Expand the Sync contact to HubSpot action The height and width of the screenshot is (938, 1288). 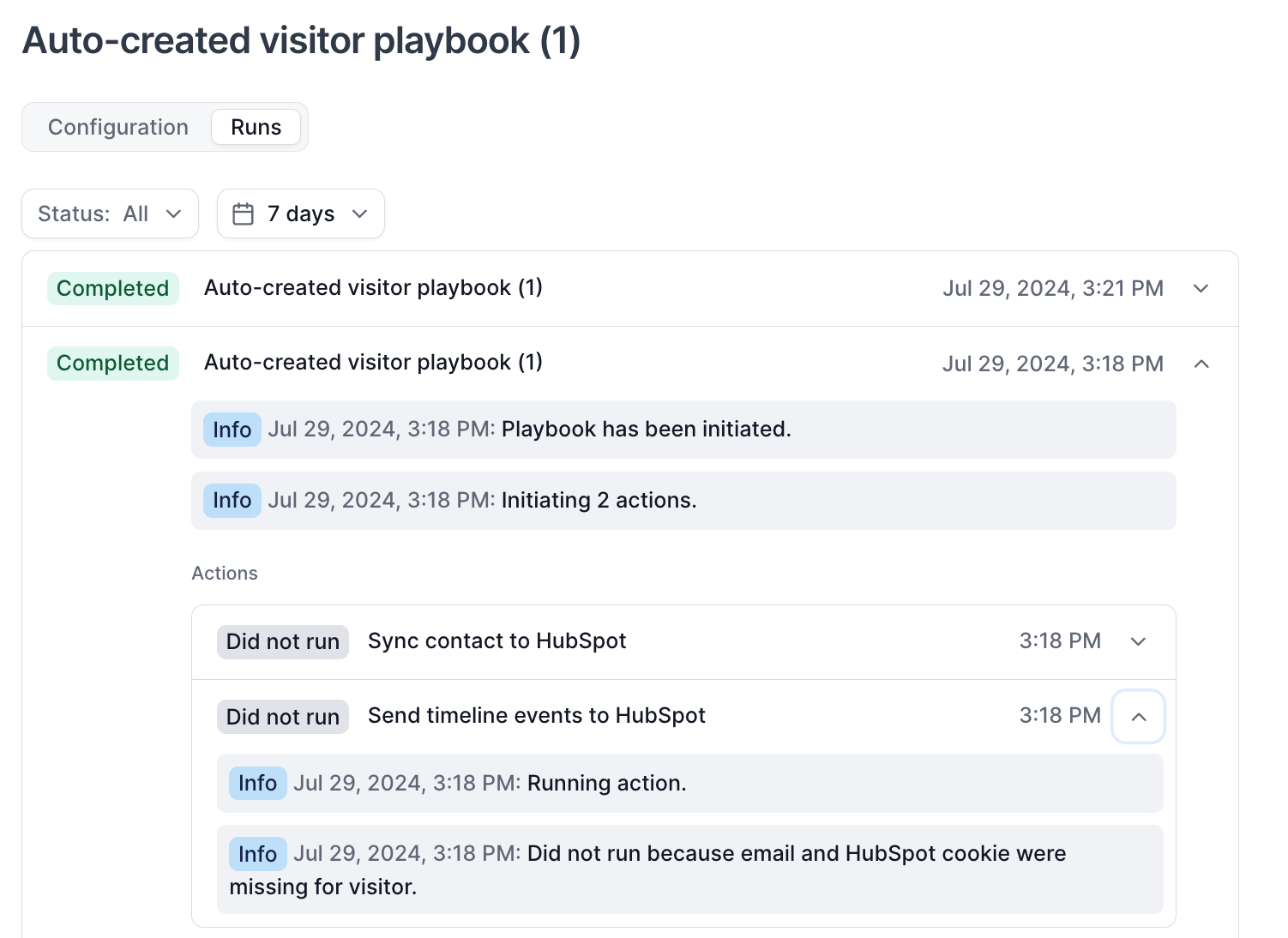tap(1138, 641)
